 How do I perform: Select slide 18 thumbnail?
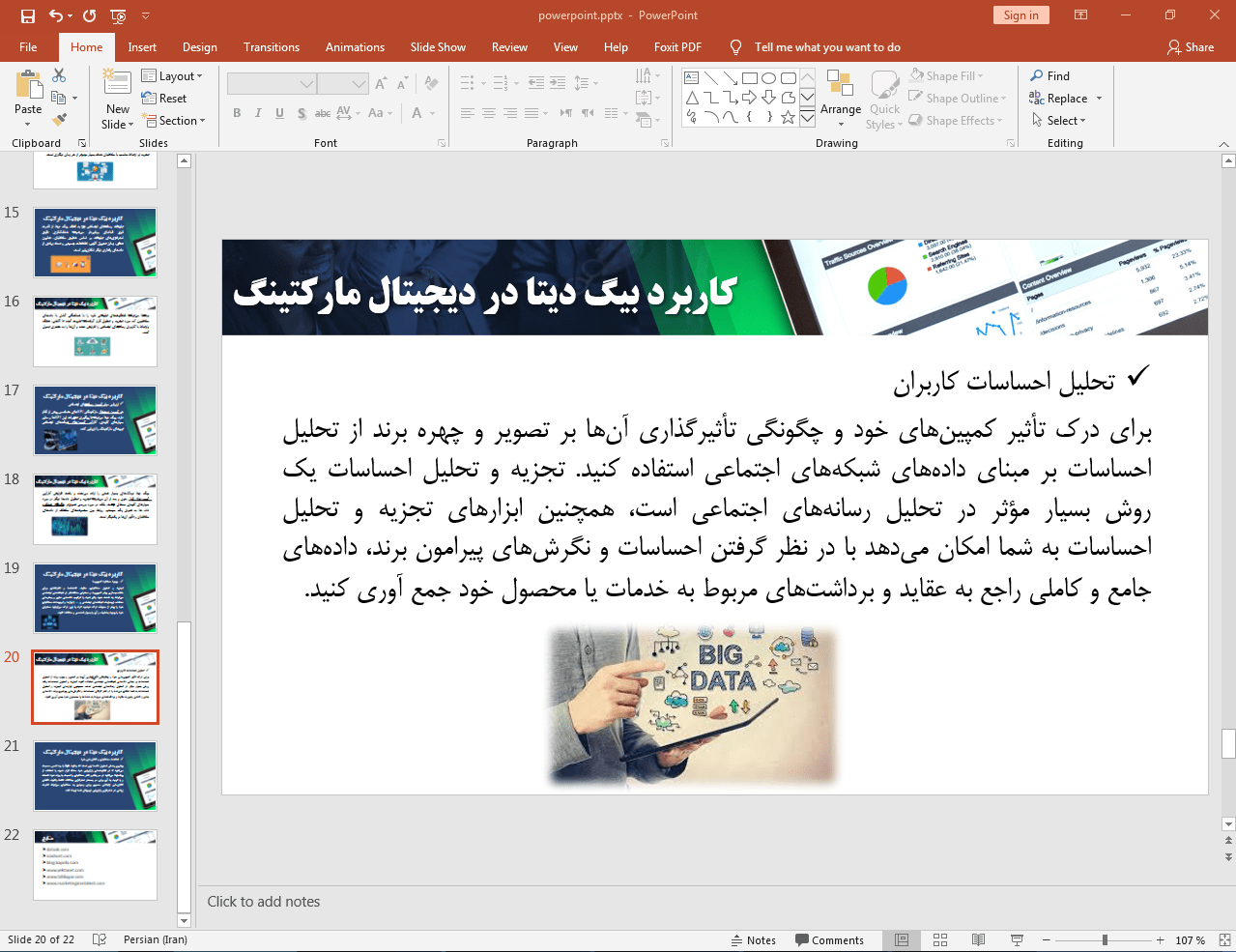pos(95,509)
